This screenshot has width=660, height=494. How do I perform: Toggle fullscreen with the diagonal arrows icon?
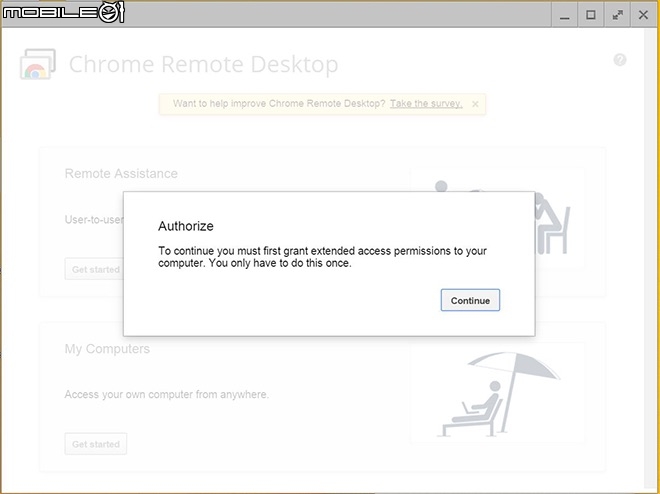click(x=617, y=15)
